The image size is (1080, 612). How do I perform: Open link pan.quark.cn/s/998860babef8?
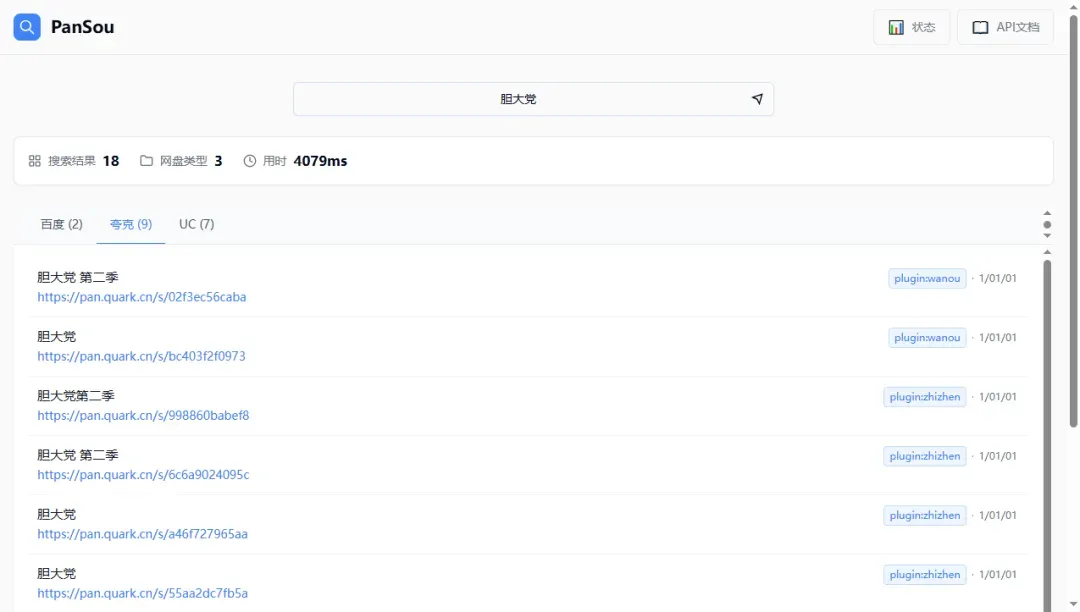click(143, 415)
